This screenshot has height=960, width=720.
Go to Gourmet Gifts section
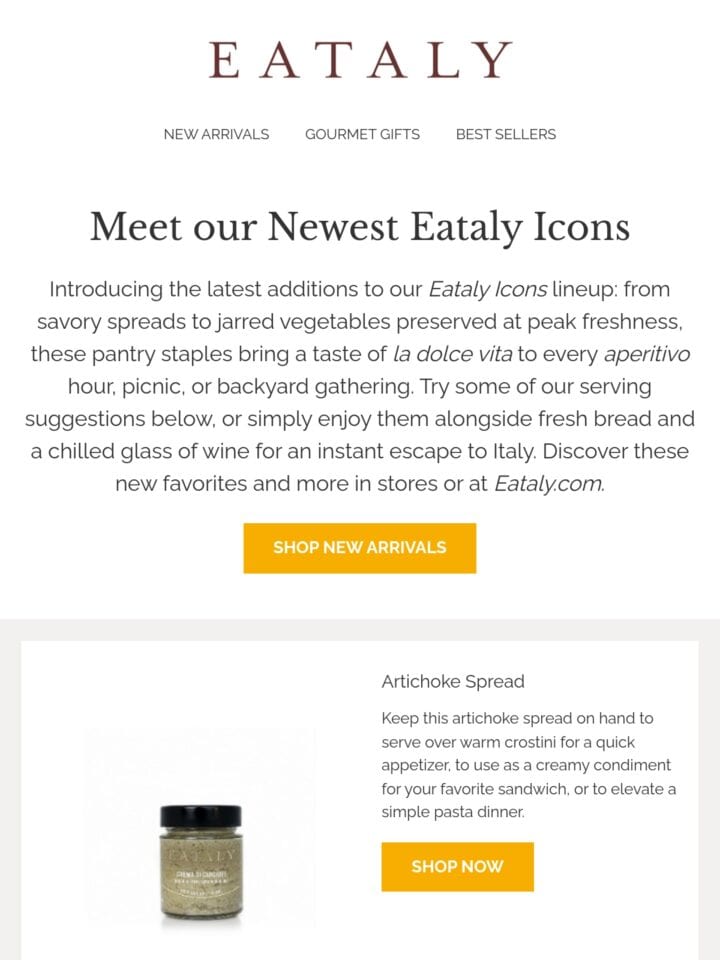[x=362, y=134]
